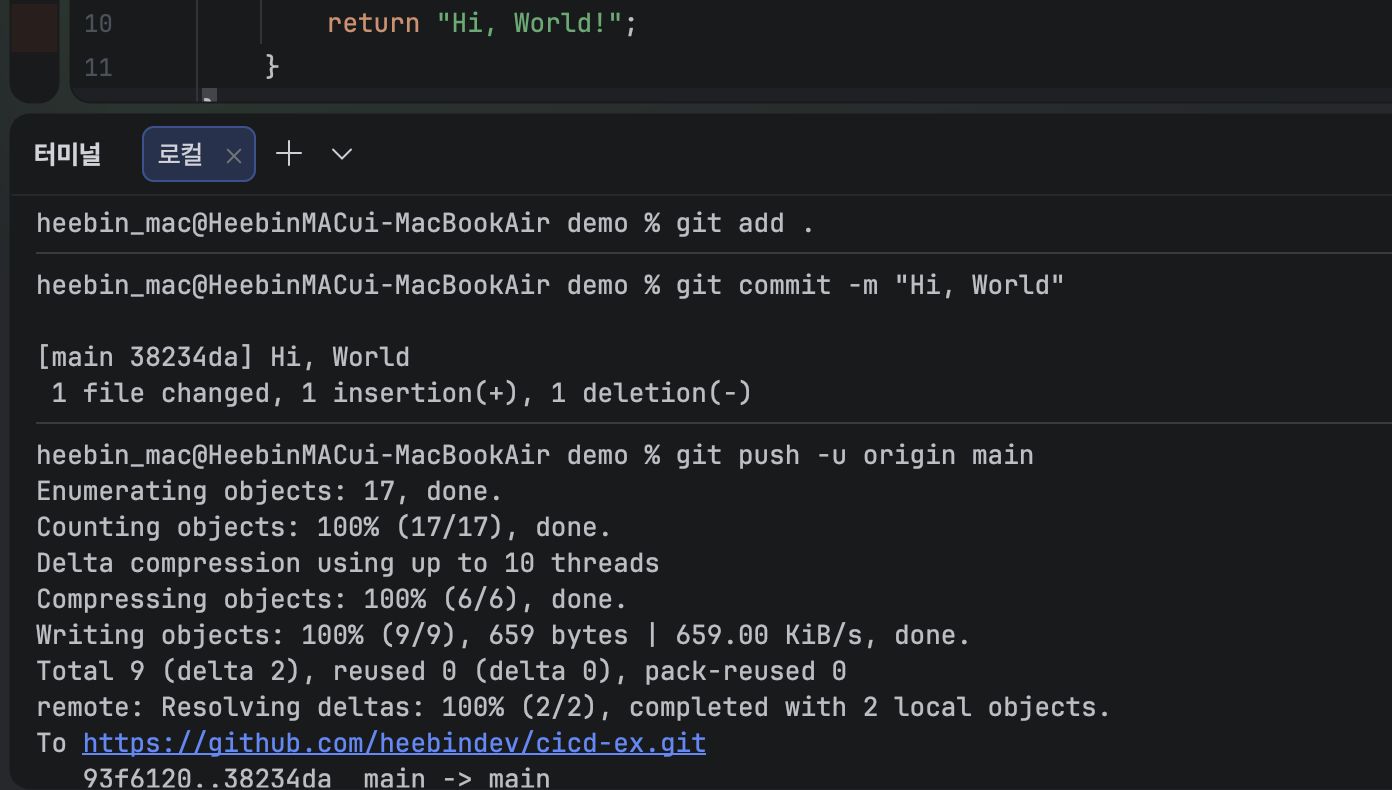
Task: Select the 로컬 terminal tab
Action: click(x=199, y=154)
